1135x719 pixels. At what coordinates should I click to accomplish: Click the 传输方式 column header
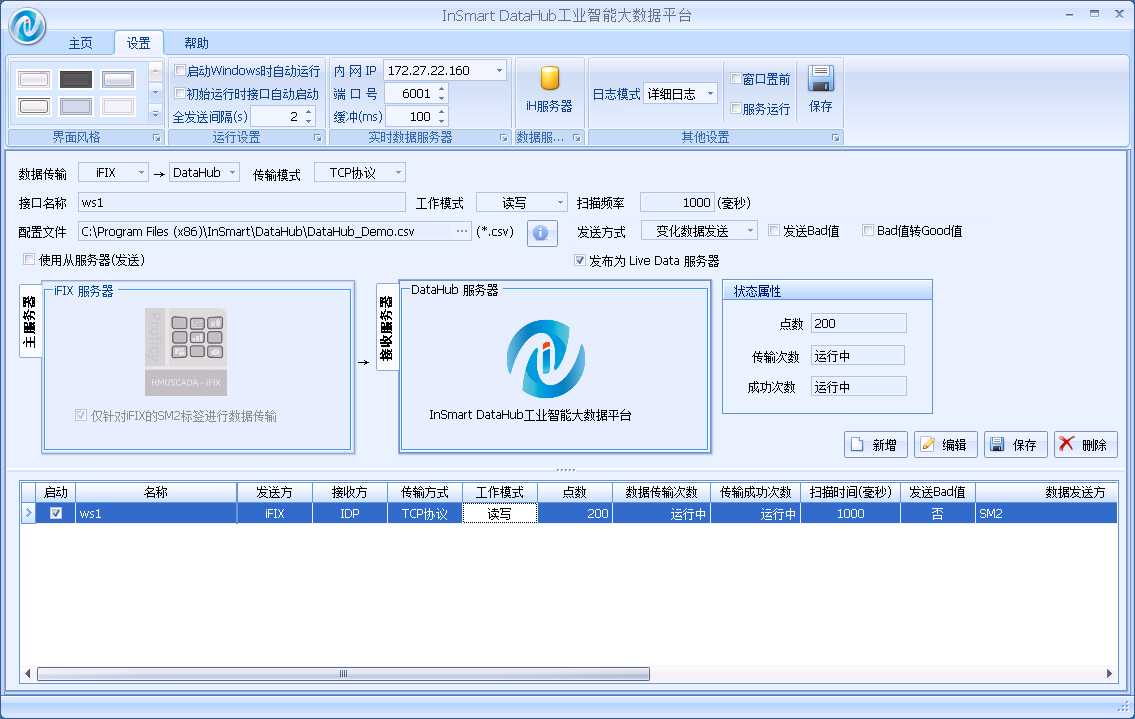pyautogui.click(x=424, y=492)
